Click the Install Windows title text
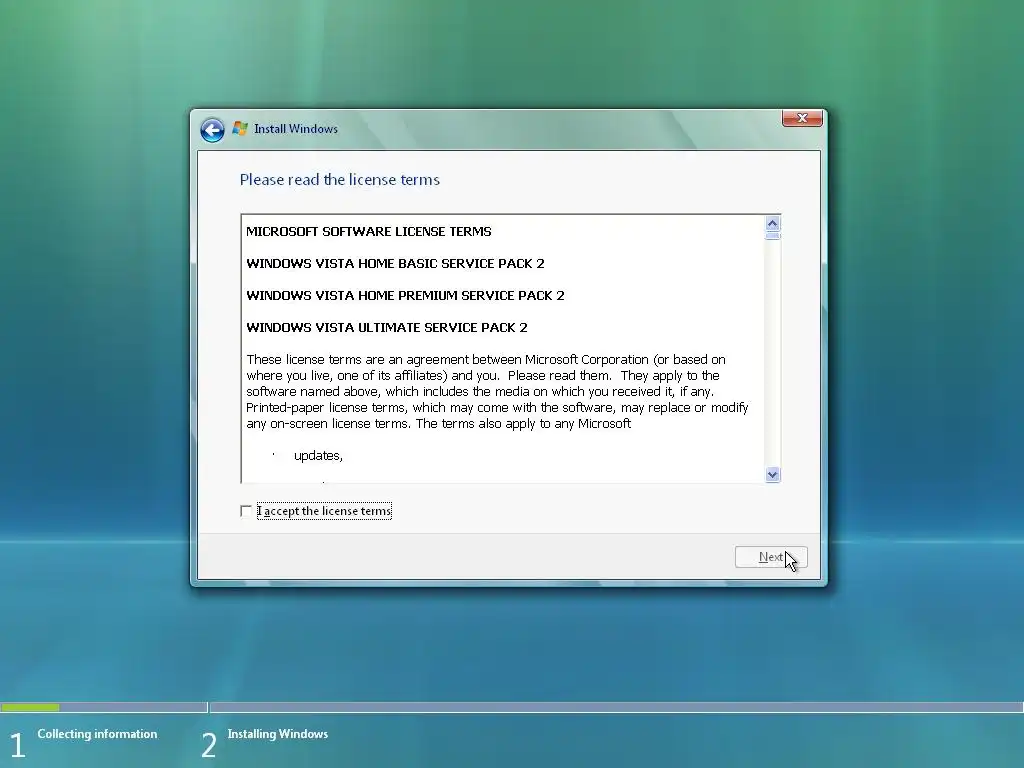This screenshot has width=1024, height=768. [296, 129]
